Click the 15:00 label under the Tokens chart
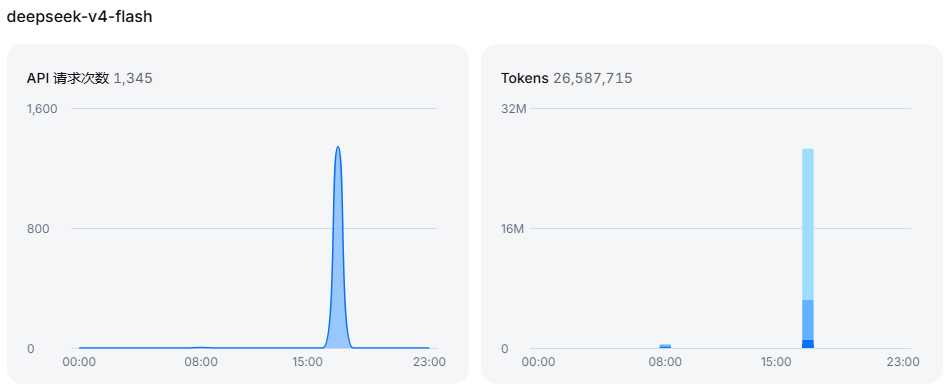The height and width of the screenshot is (388, 950). (776, 362)
